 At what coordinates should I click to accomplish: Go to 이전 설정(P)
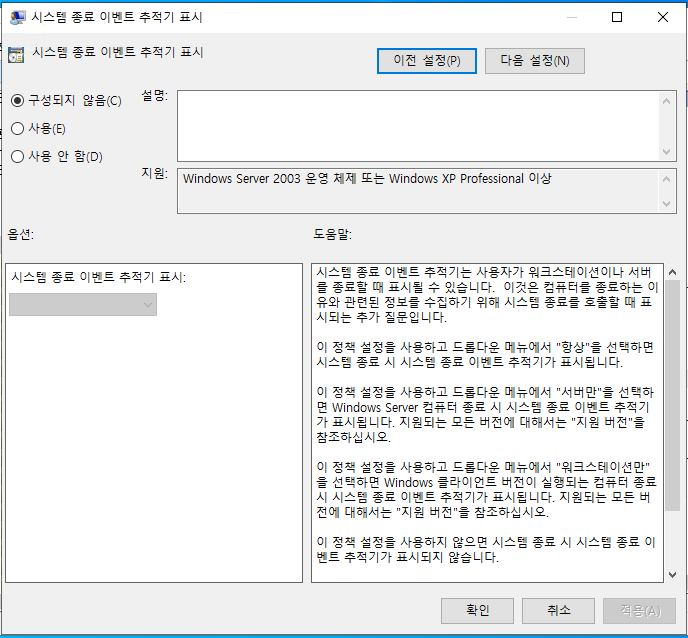point(426,61)
